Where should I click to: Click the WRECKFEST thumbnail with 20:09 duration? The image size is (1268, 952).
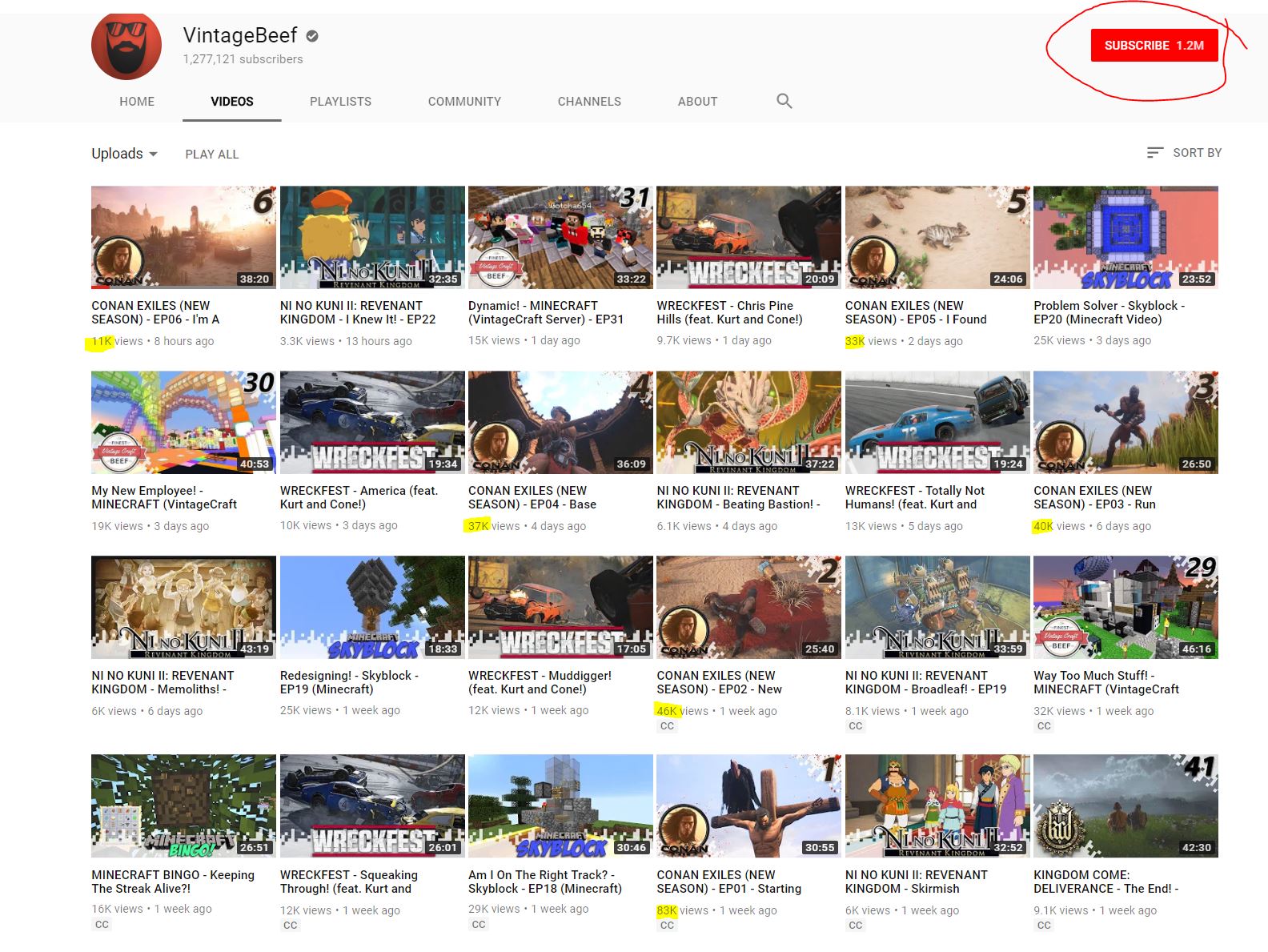point(748,238)
